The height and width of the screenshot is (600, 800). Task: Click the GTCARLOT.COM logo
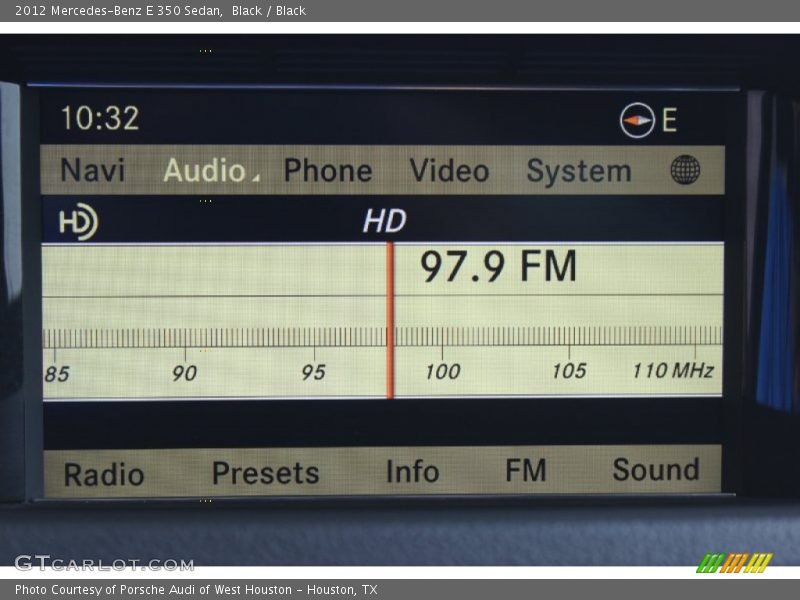(x=104, y=564)
